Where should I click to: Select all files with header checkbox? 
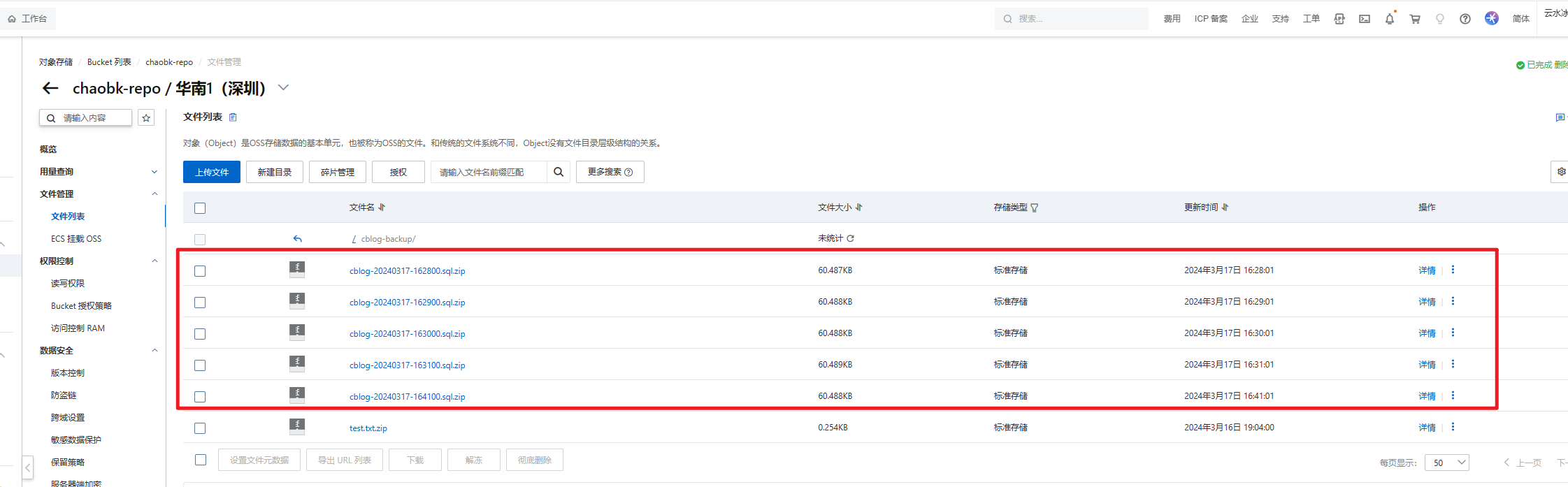pos(200,208)
